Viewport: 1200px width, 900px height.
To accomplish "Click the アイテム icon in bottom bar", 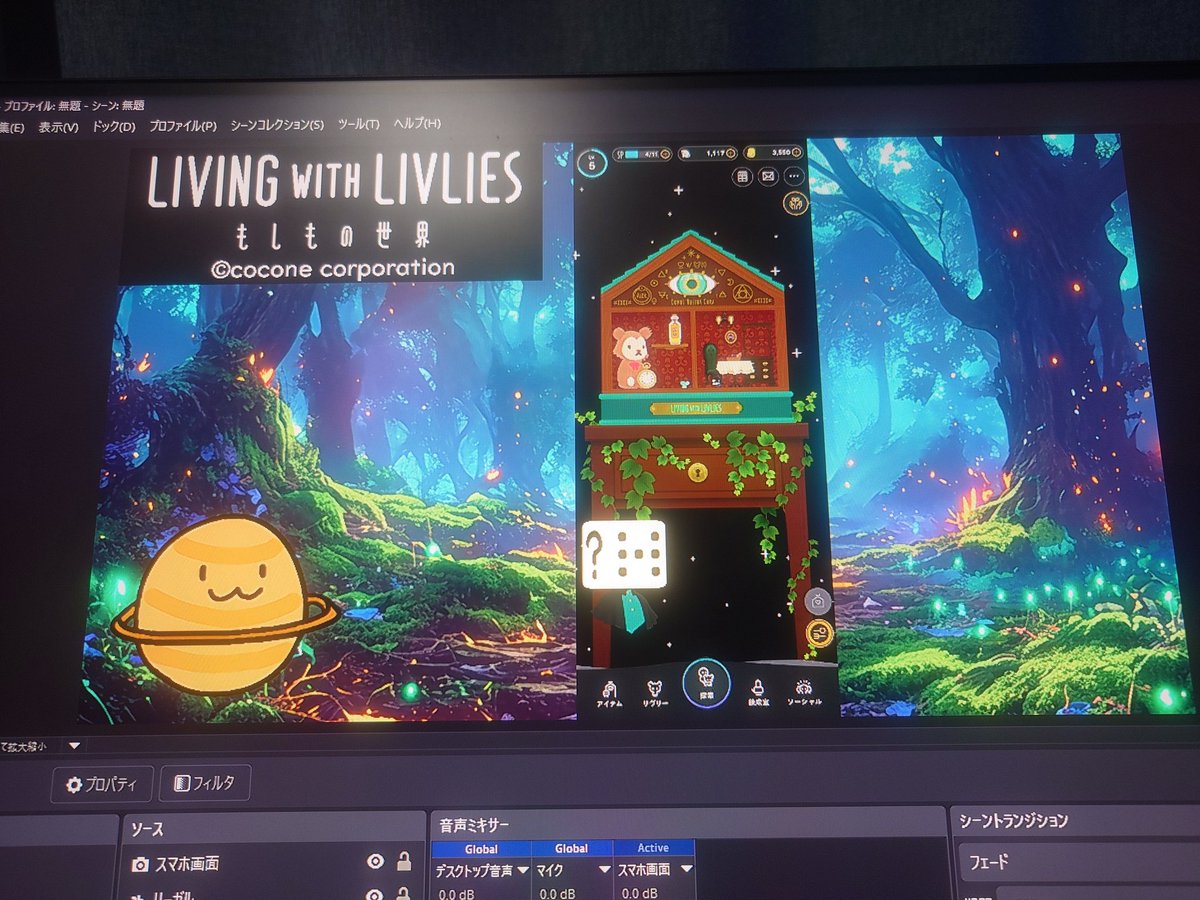I will pyautogui.click(x=609, y=692).
